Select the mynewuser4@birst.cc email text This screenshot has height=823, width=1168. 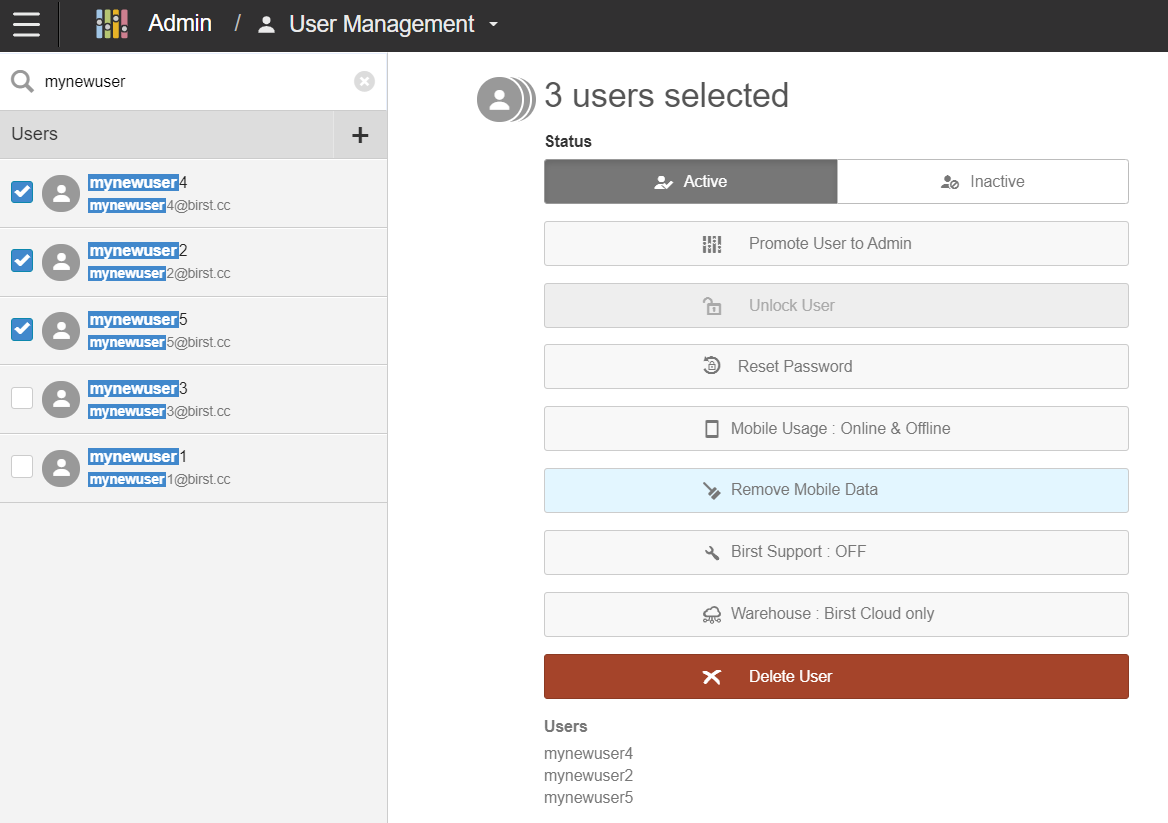point(159,206)
